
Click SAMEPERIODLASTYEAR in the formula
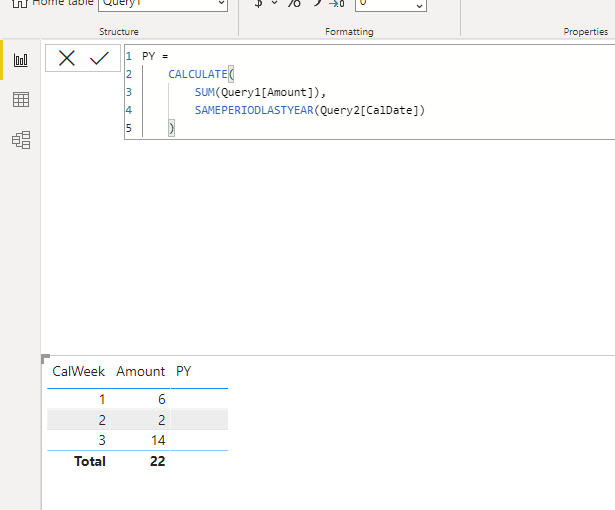click(x=254, y=110)
